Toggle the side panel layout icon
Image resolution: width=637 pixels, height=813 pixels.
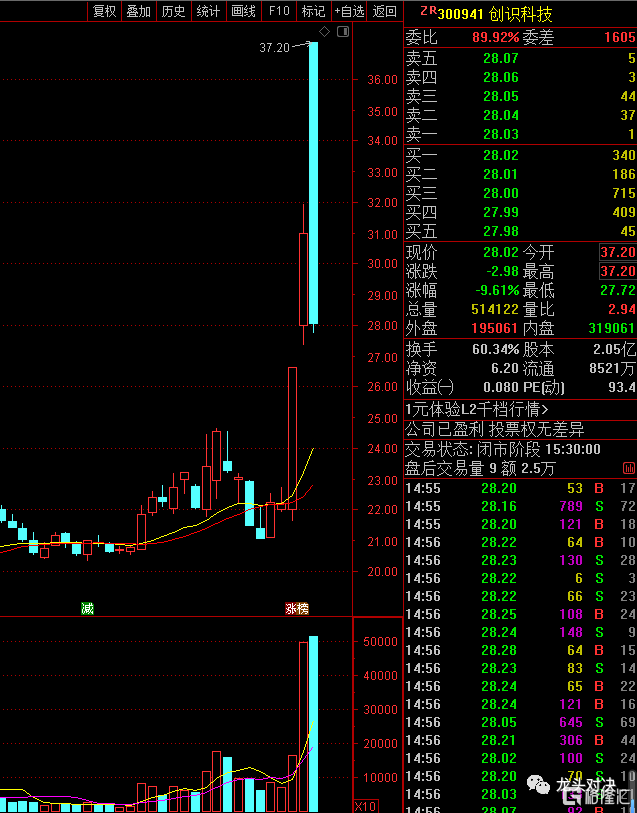coord(343,32)
